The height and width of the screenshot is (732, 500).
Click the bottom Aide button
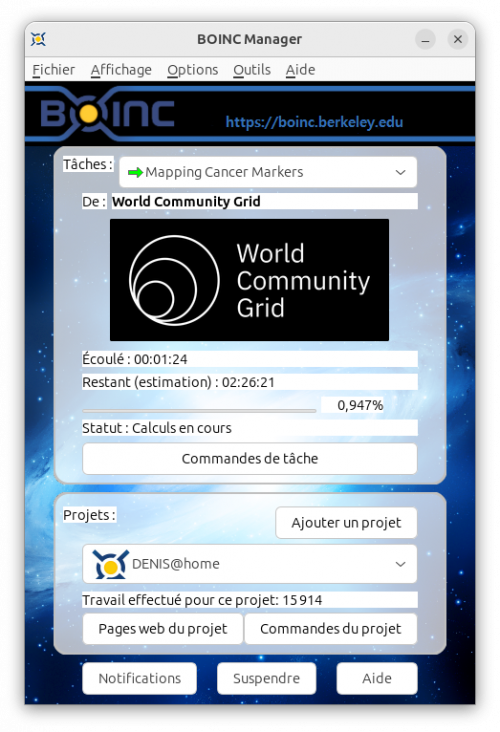coord(377,678)
